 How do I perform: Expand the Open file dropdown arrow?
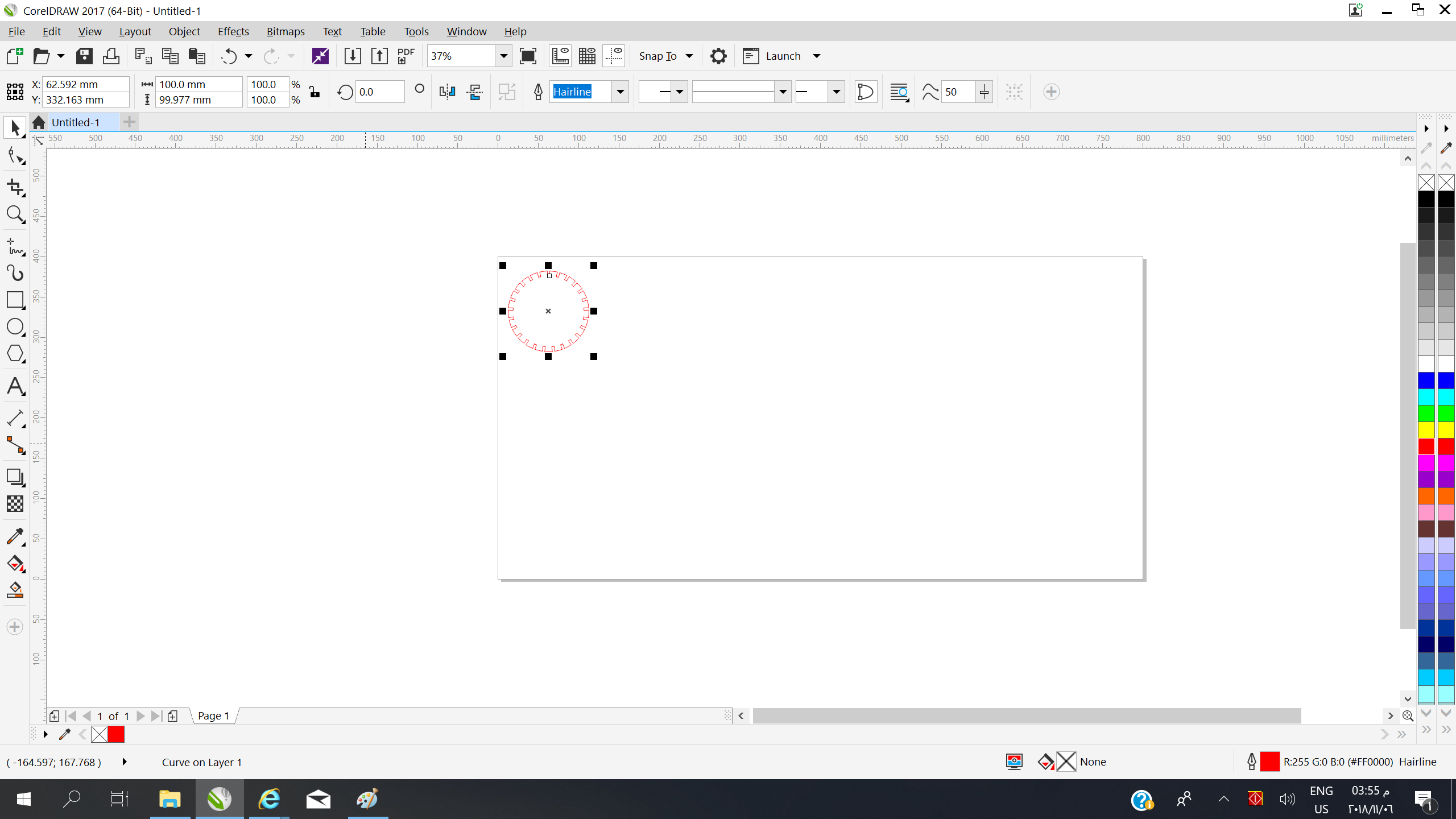point(61,56)
